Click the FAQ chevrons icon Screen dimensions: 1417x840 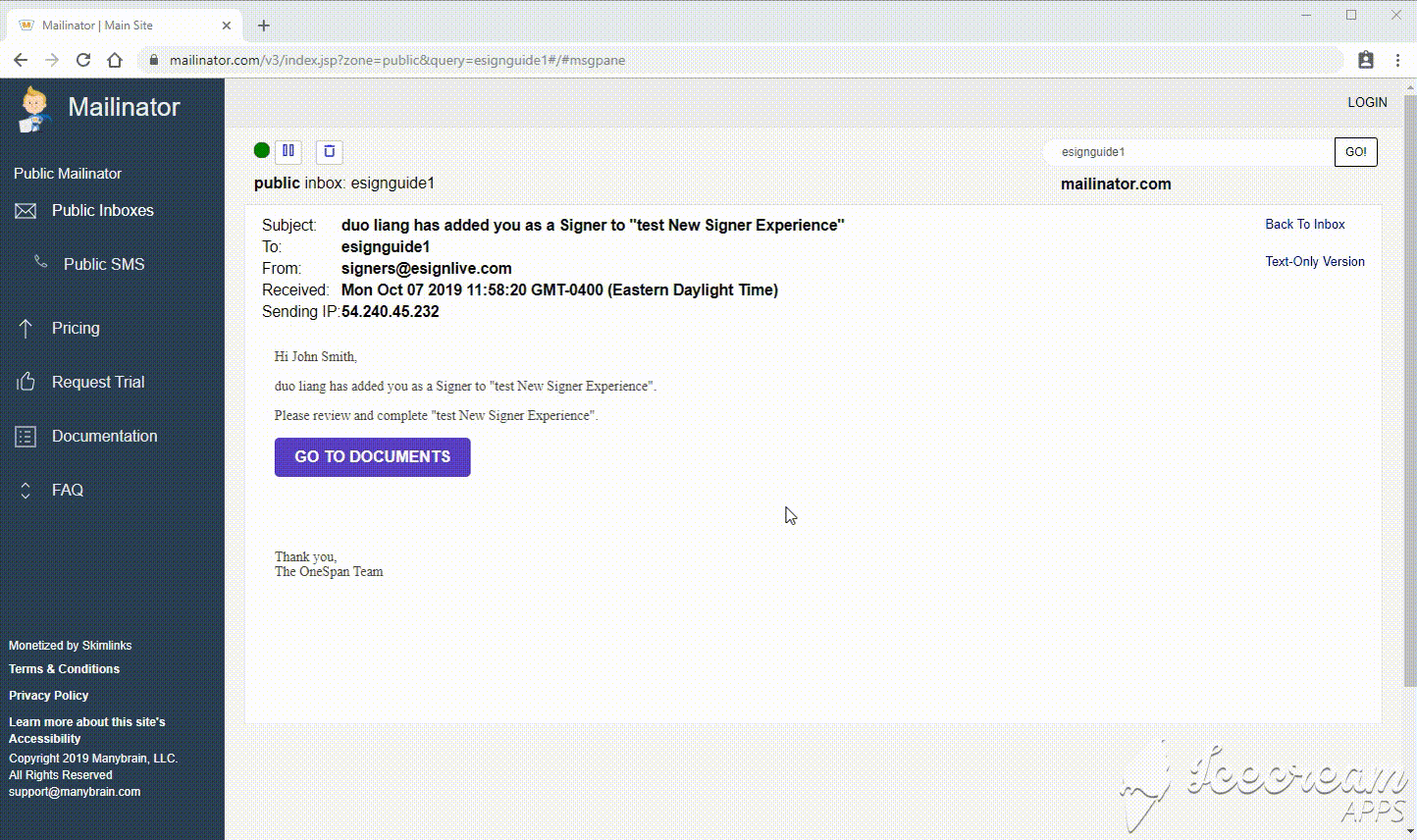(26, 490)
